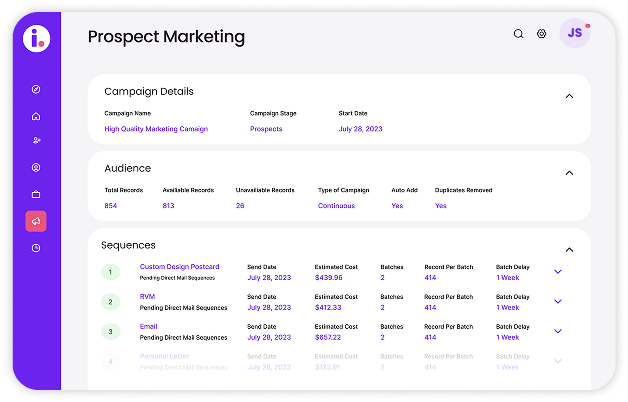Open the compass explore icon in sidebar
The height and width of the screenshot is (402, 628).
36,89
